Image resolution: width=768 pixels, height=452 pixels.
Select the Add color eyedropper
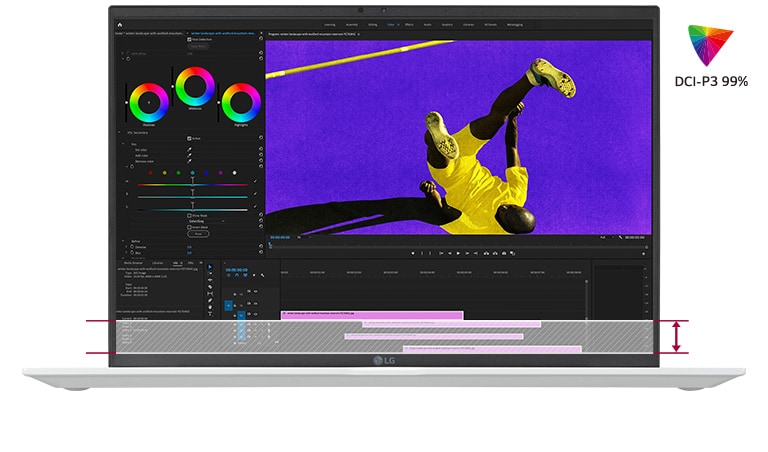[x=189, y=156]
